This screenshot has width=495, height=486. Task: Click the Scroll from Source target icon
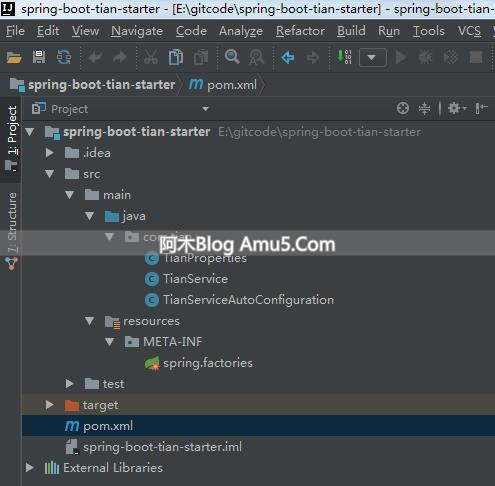403,108
